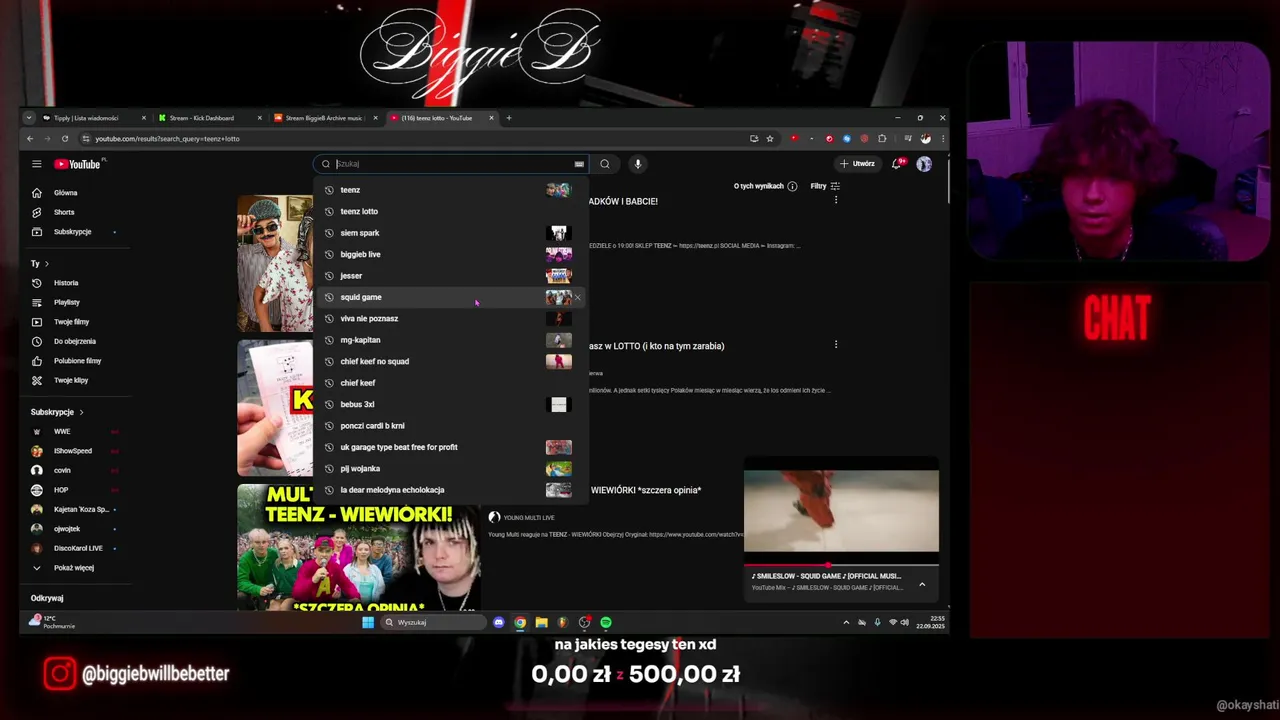Select 'chief keef no squad' suggestion
1280x720 pixels.
450,361
